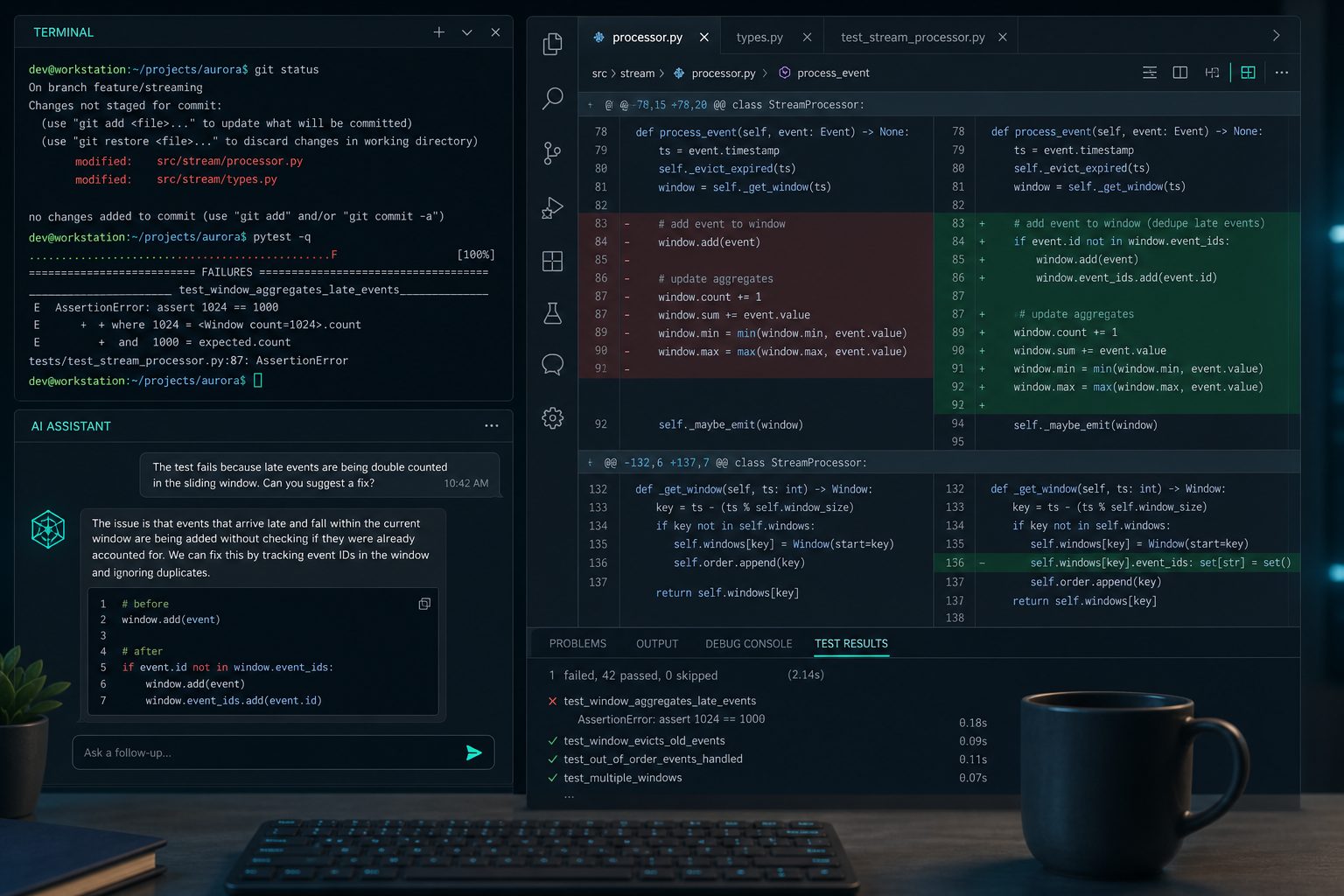Screen dimensions: 1344x896
Task: Close the Terminal panel
Action: click(x=495, y=32)
